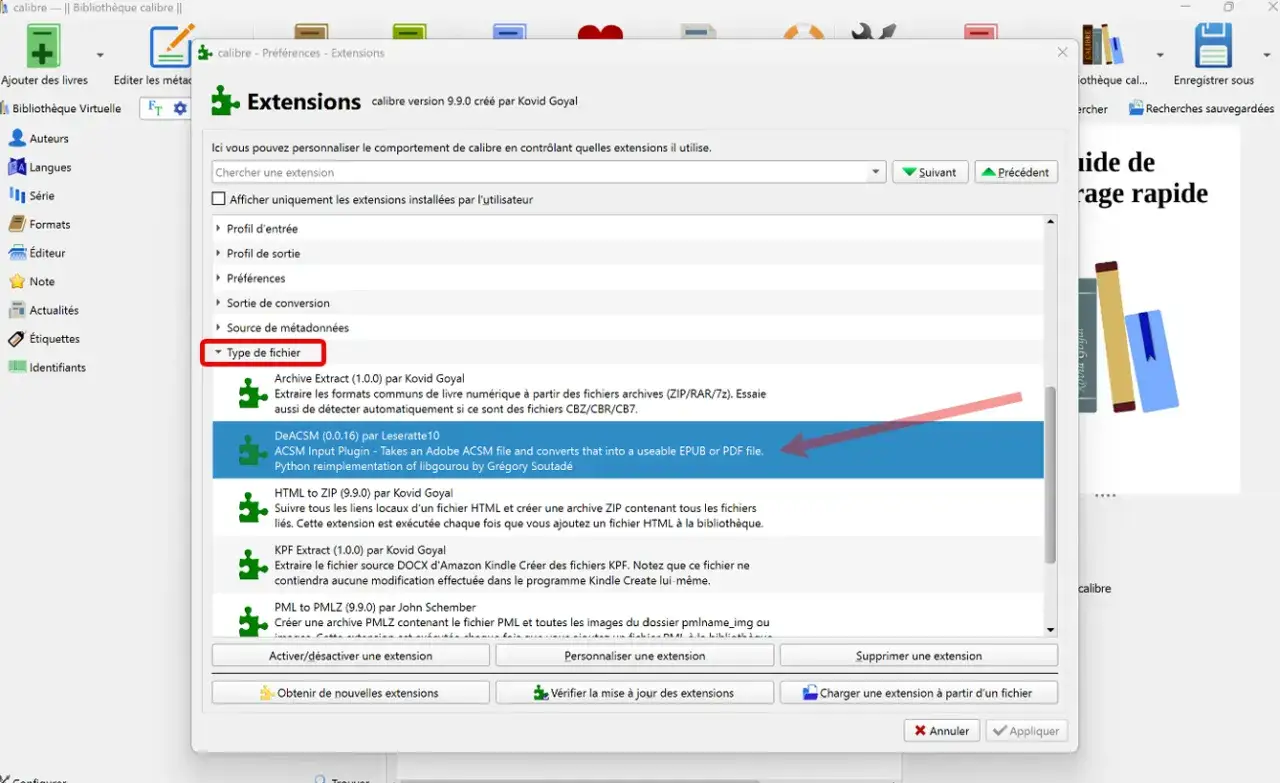
Task: Click Vérifier la mise à jour des extensions
Action: (635, 693)
